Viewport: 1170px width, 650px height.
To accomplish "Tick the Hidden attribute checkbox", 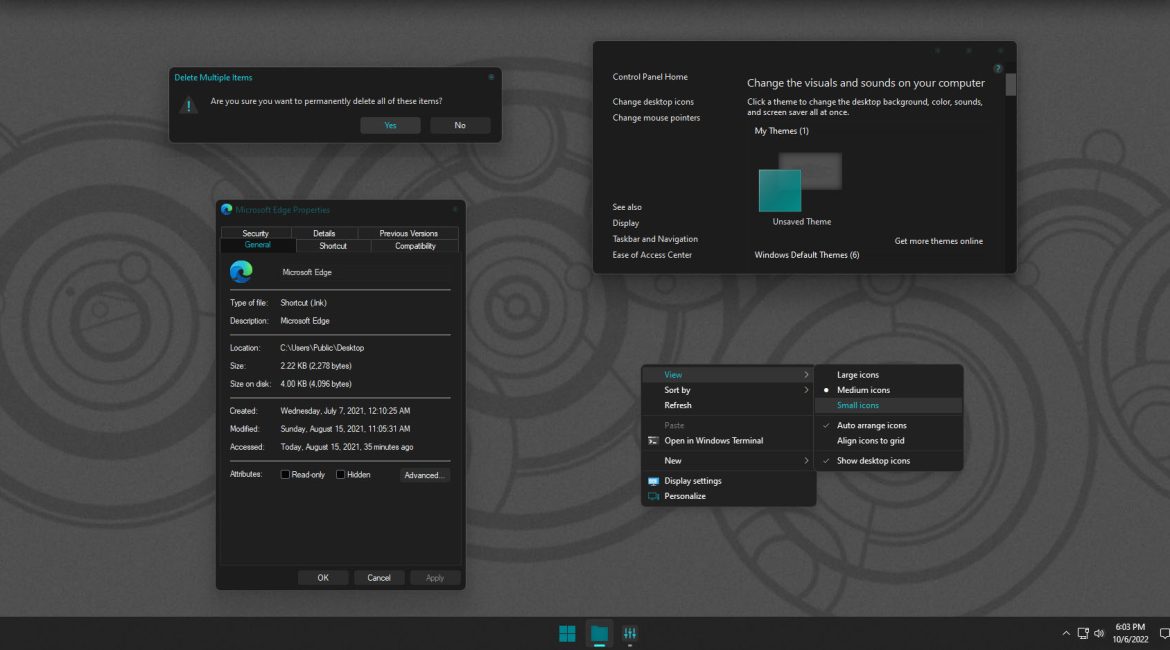I will click(341, 475).
